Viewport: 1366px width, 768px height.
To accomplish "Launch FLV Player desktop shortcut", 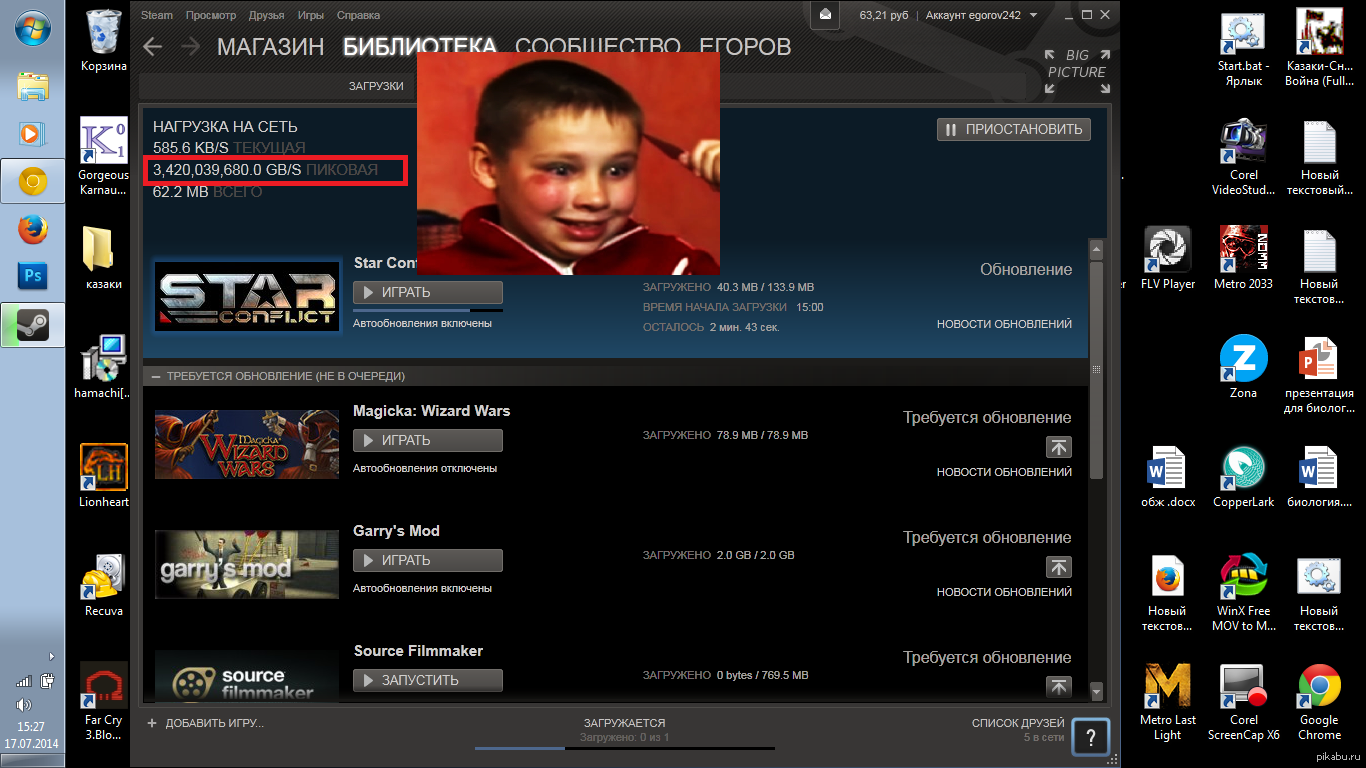I will click(x=1168, y=258).
